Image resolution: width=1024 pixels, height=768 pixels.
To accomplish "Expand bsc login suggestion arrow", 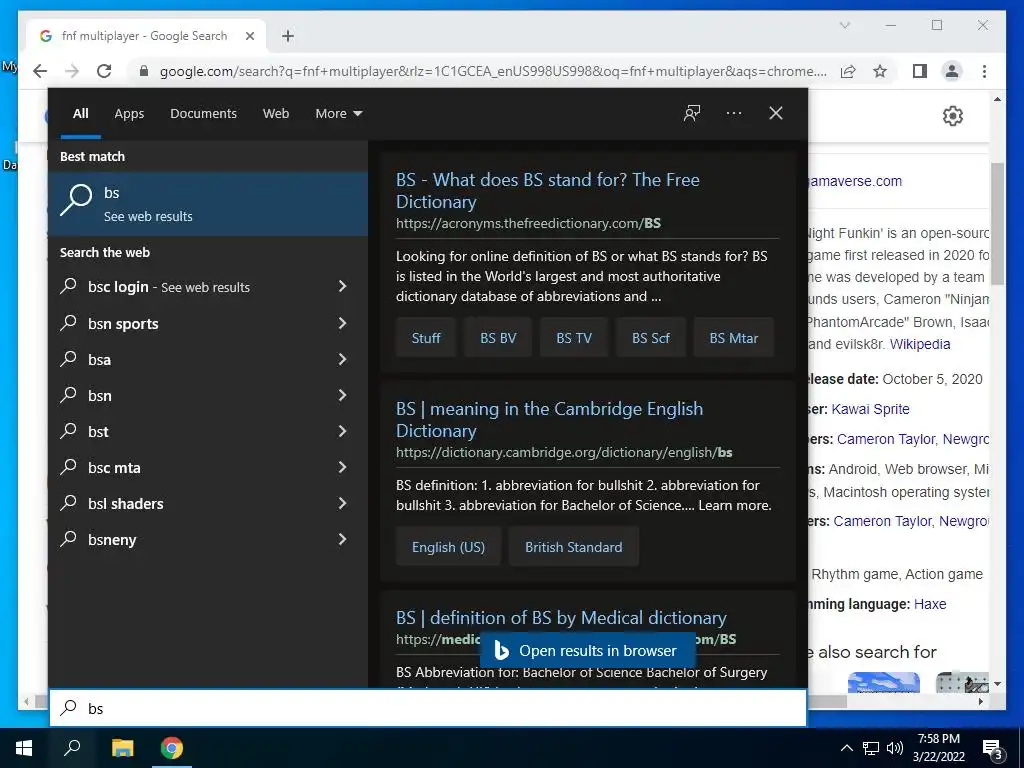I will point(342,286).
